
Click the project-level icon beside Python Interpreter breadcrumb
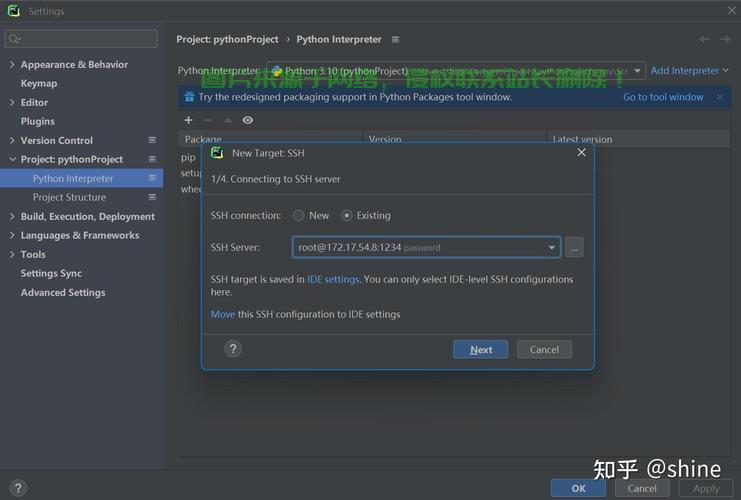click(x=396, y=40)
